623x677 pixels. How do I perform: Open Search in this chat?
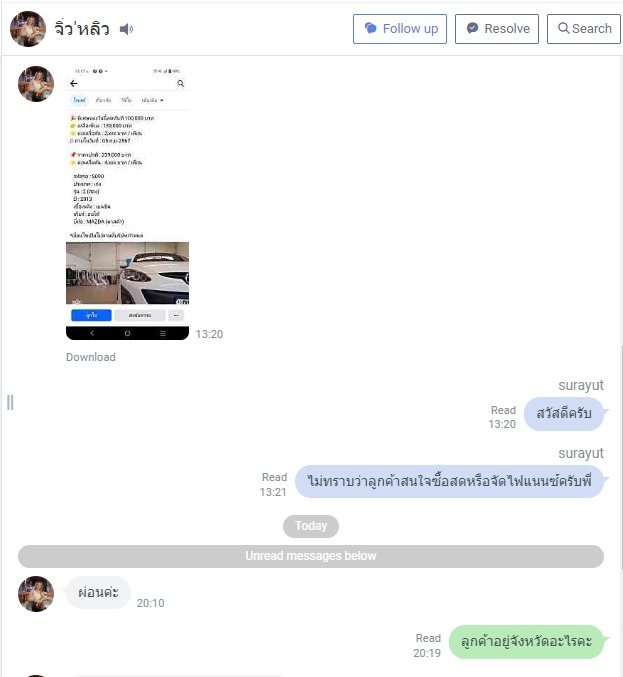[x=584, y=29]
